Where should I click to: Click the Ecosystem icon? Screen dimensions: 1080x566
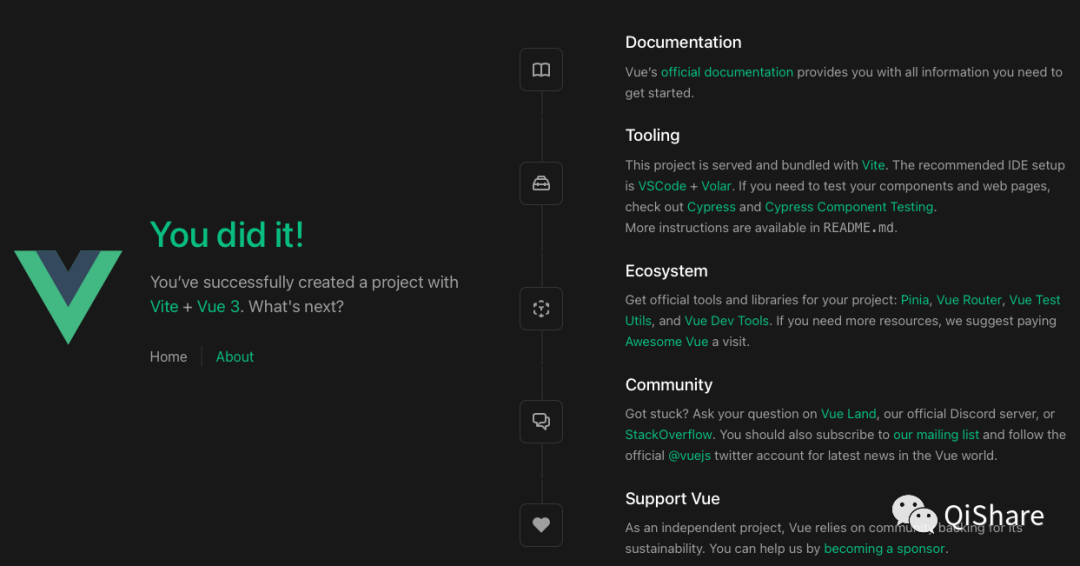click(x=541, y=309)
